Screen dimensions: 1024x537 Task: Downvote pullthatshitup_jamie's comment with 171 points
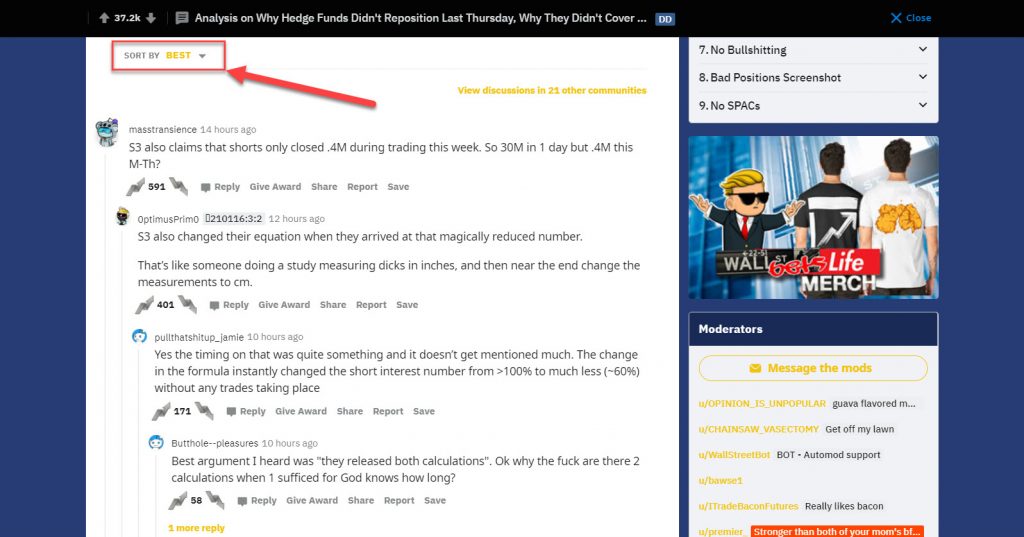tap(204, 412)
